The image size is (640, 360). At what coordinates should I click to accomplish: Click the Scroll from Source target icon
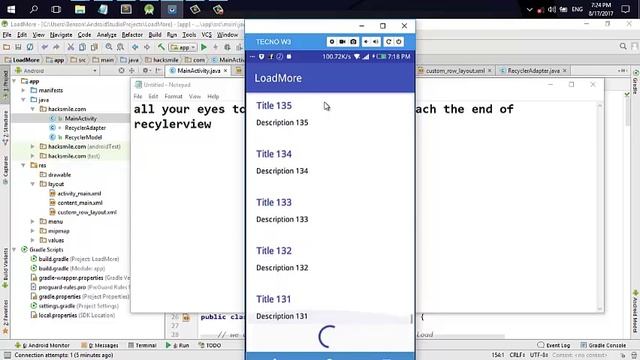coord(121,71)
